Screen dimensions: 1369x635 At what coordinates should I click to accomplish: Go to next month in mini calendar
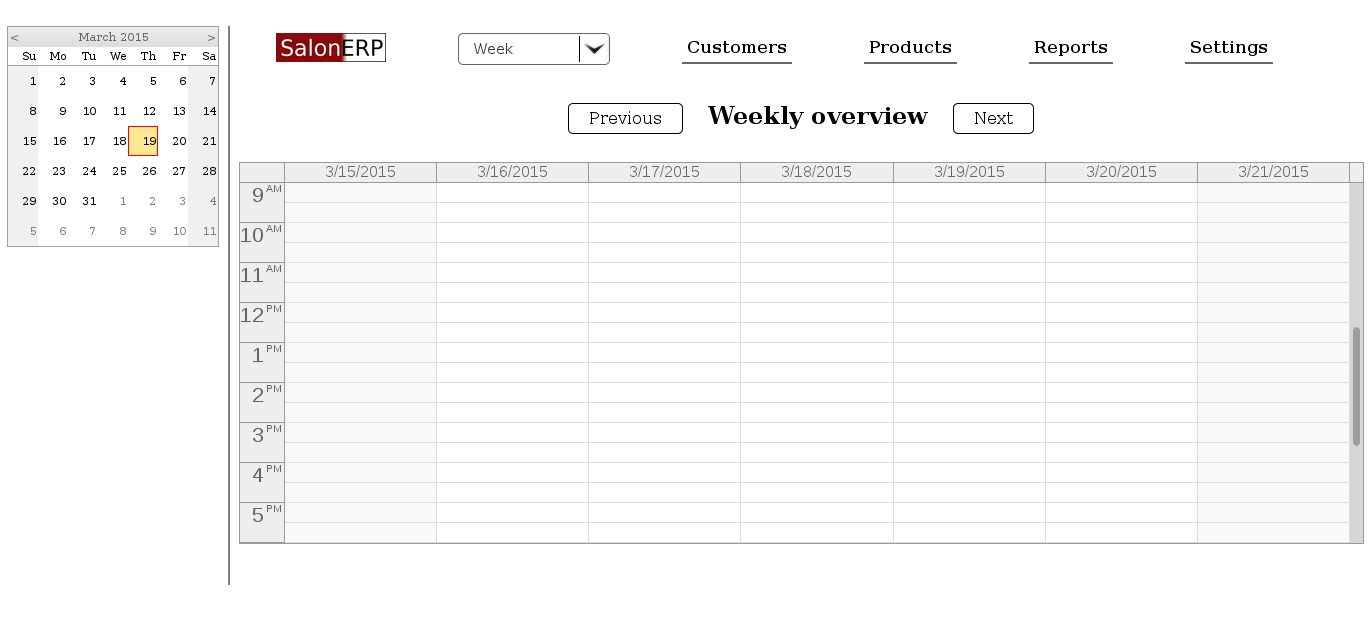[209, 36]
